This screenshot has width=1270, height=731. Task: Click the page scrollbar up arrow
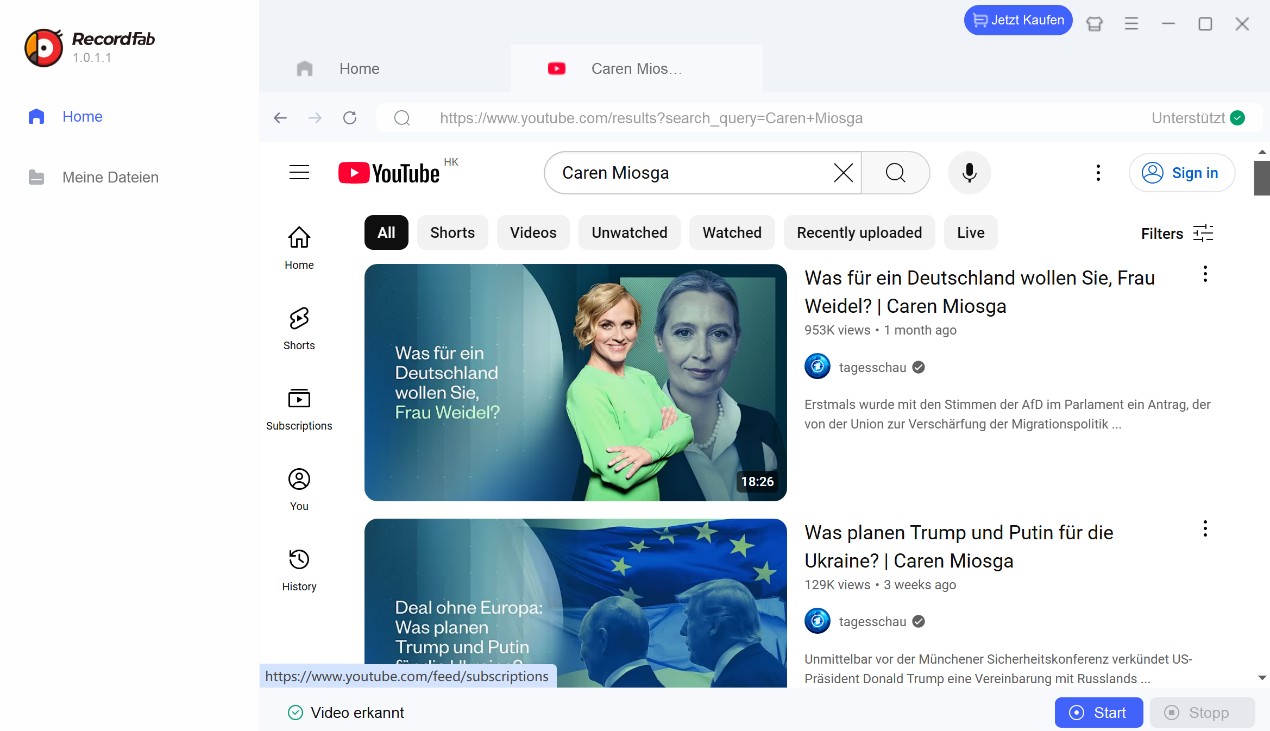[1262, 152]
